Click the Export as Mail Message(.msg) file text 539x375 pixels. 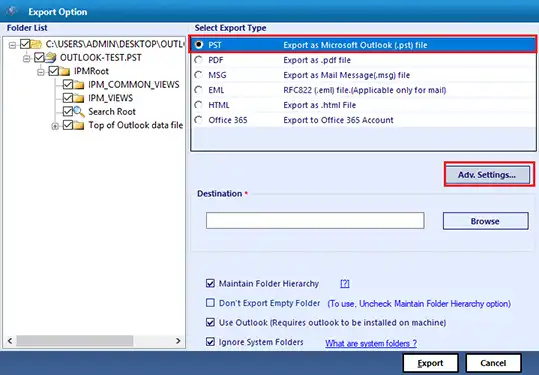pyautogui.click(x=346, y=75)
